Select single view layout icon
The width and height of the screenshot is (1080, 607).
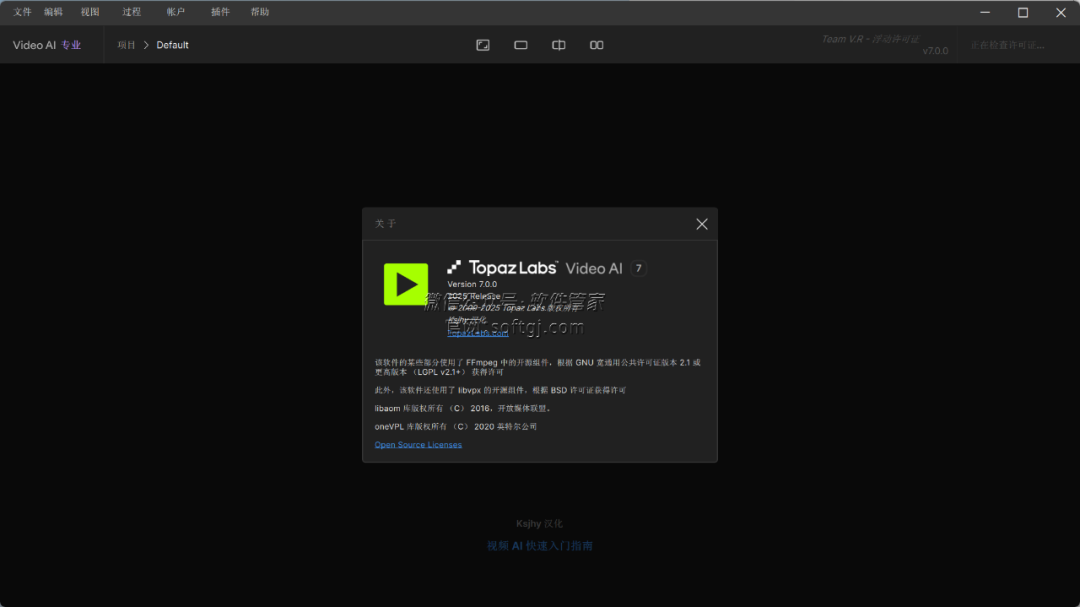pyautogui.click(x=521, y=45)
